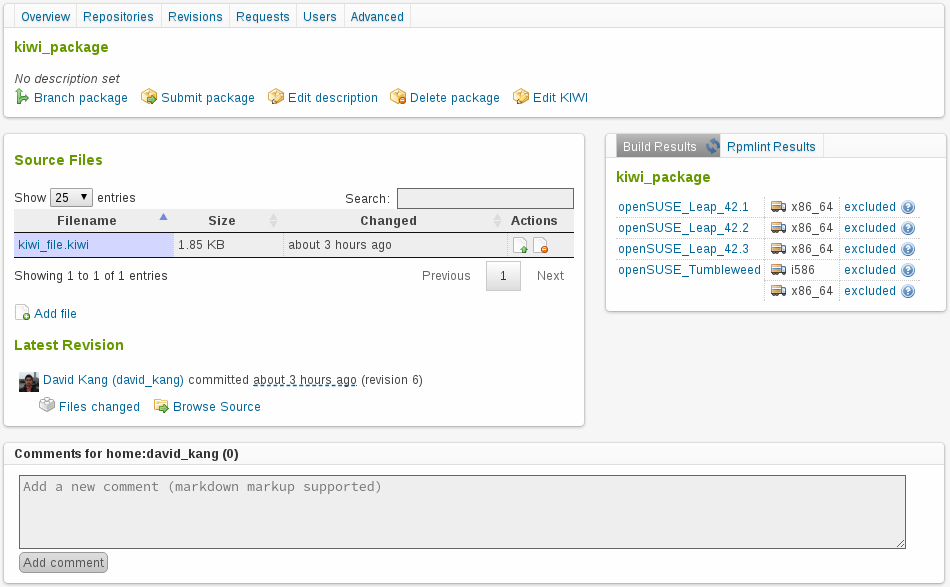Go to the Requests tab
The height and width of the screenshot is (587, 950).
pyautogui.click(x=263, y=17)
